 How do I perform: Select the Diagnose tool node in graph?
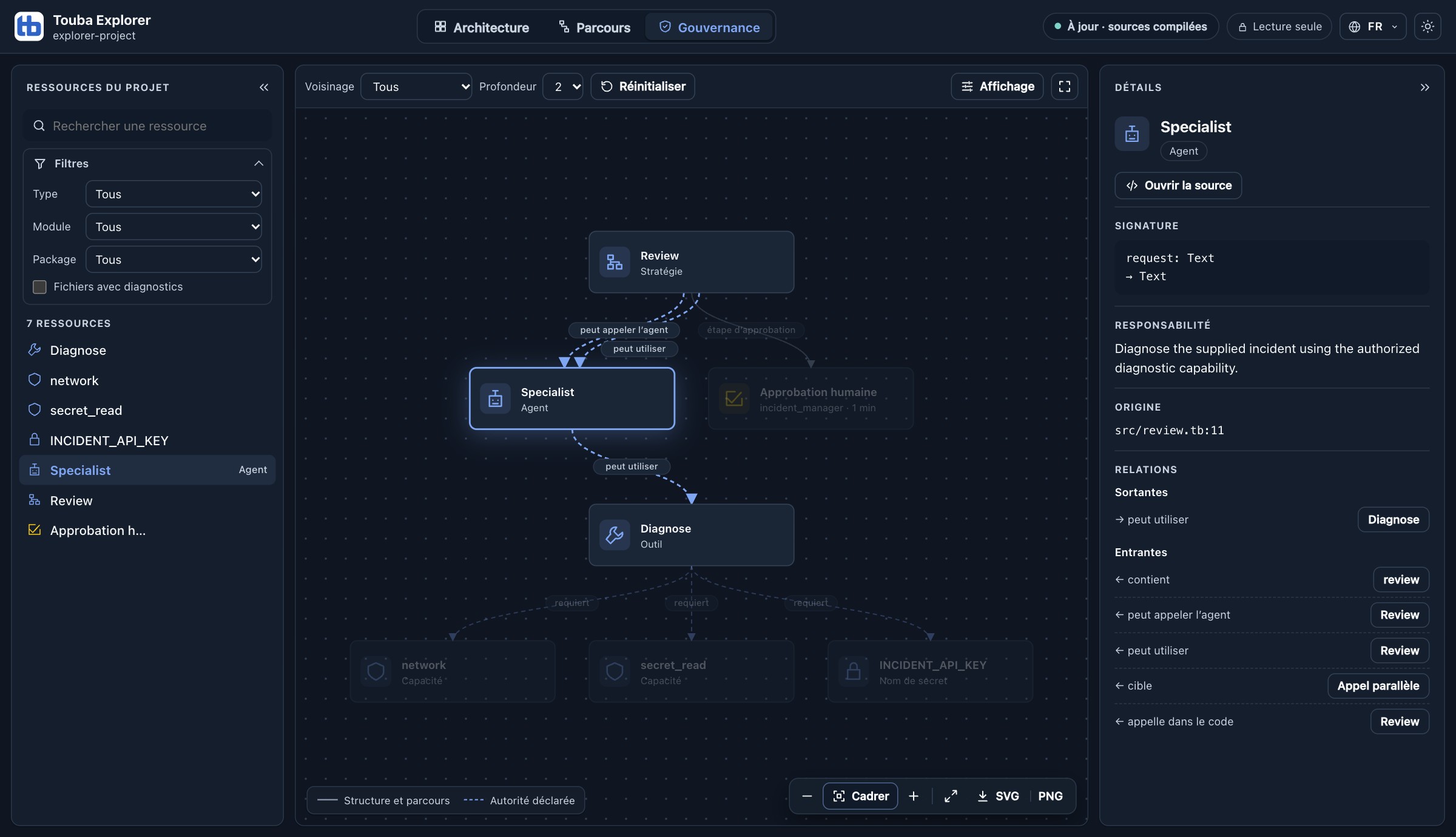(x=691, y=535)
